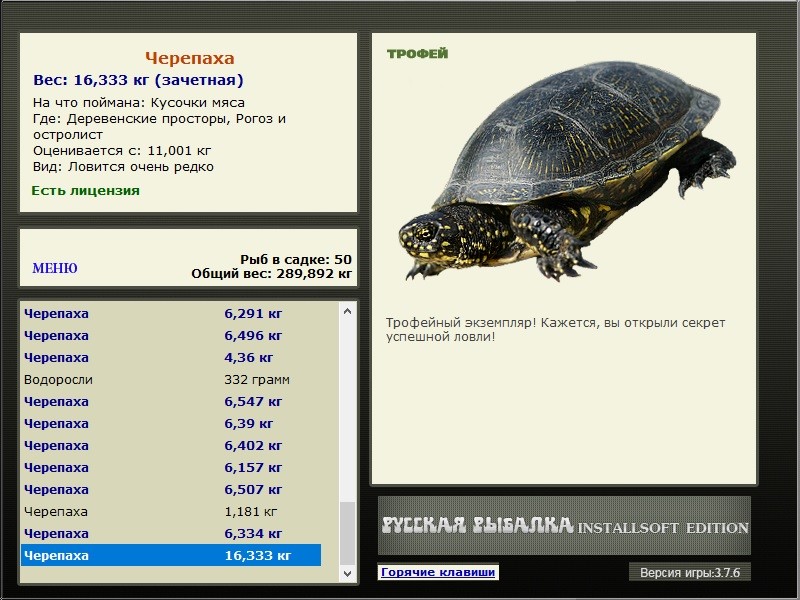Click the catch list scrollbar thumb
This screenshot has width=800, height=600.
(x=347, y=534)
